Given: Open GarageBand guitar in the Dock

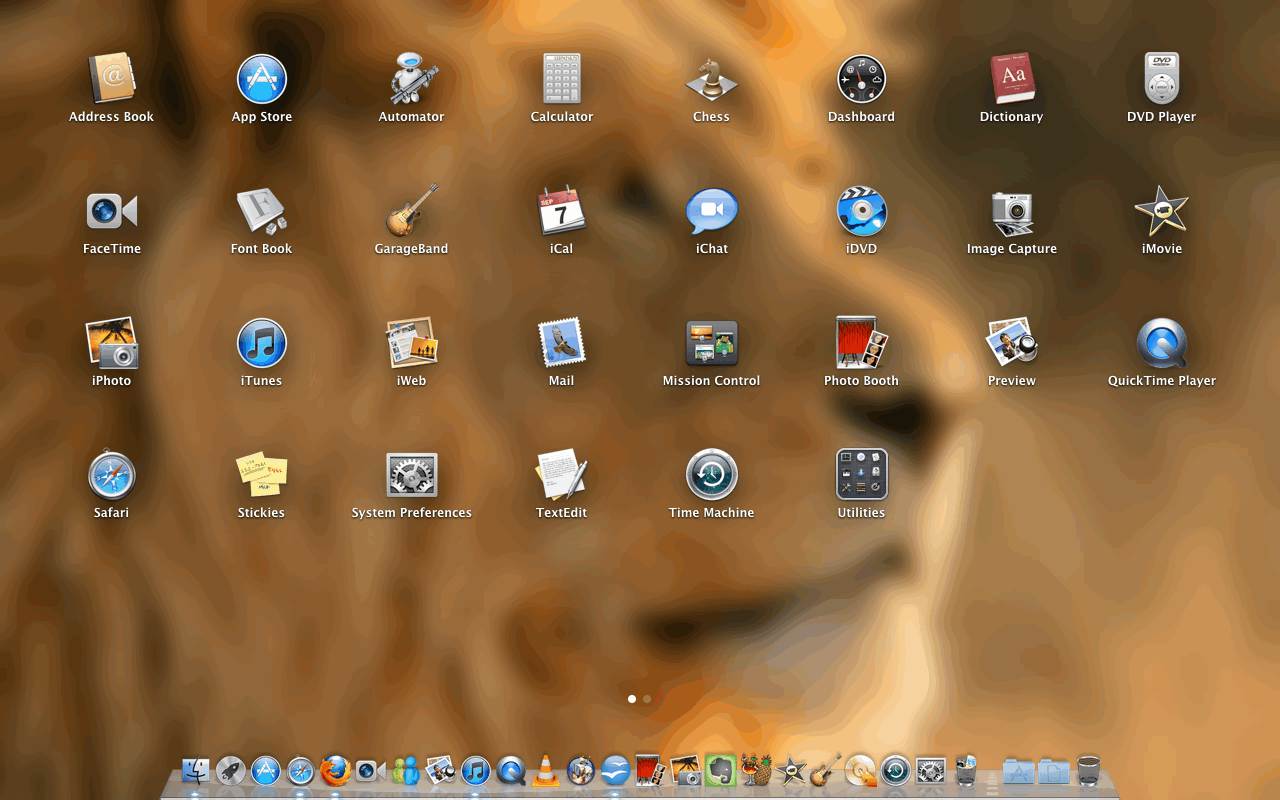Looking at the screenshot, I should click(x=826, y=771).
